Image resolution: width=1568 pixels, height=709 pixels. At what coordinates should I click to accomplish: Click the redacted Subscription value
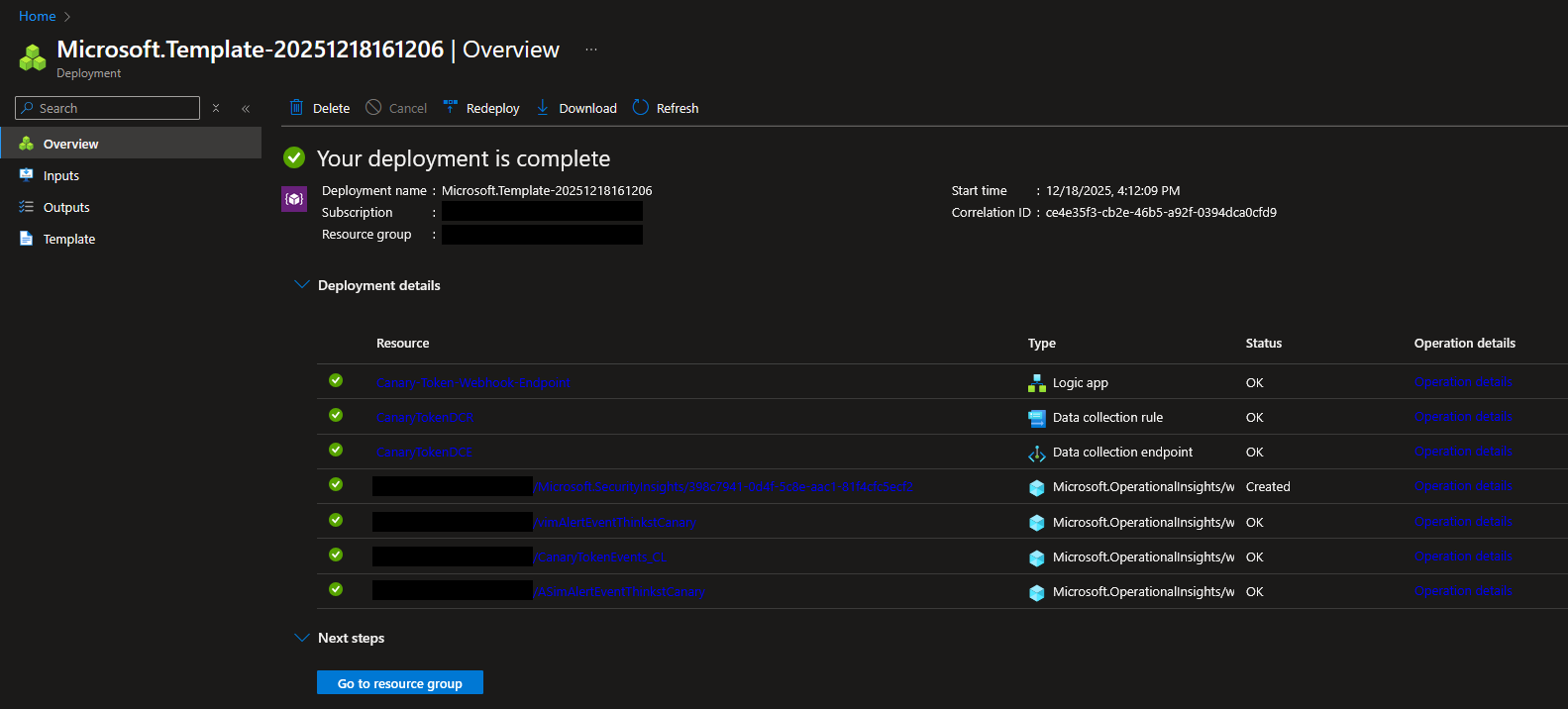coord(542,212)
